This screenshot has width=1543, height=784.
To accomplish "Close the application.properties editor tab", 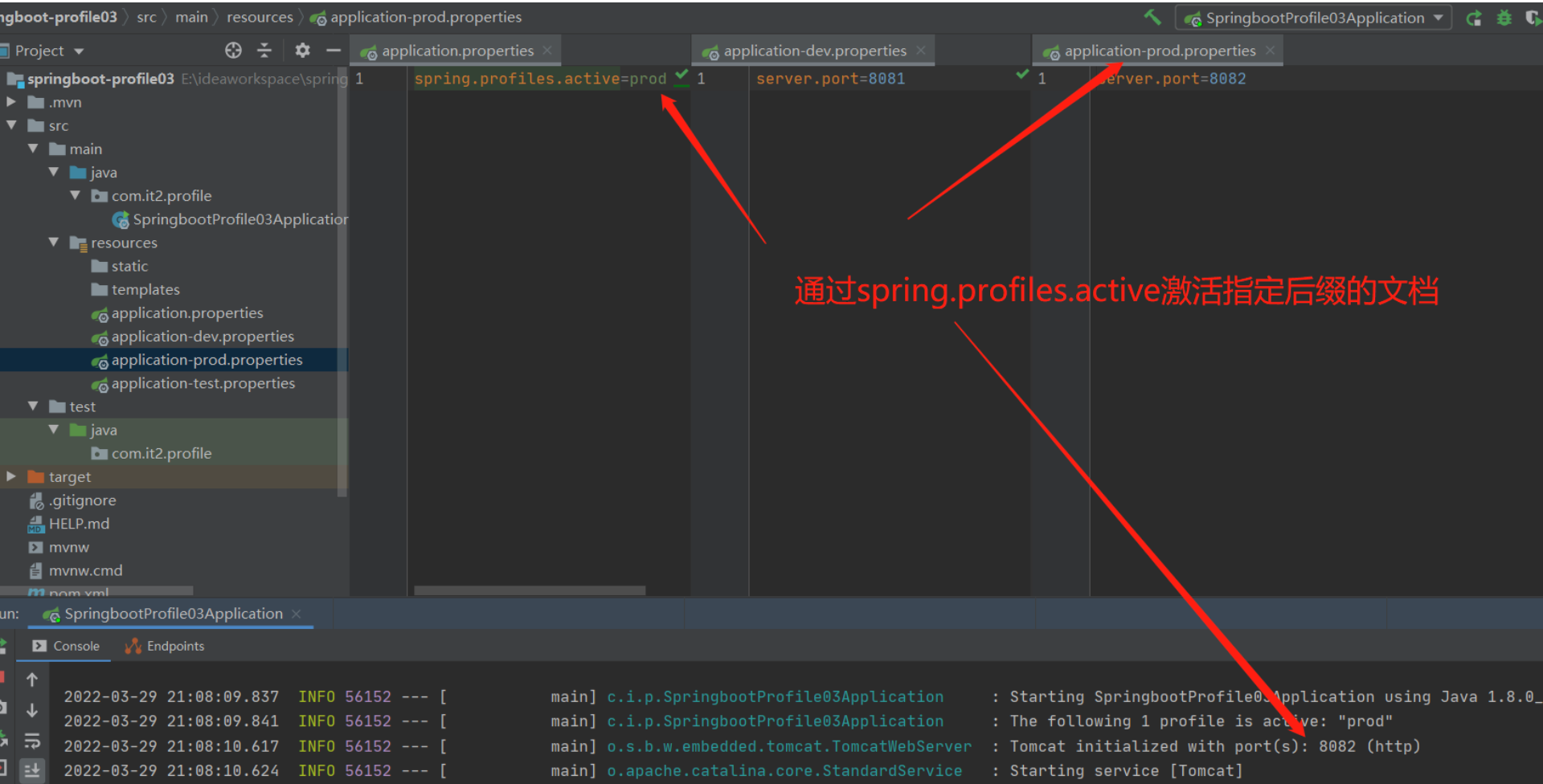I will tap(547, 51).
